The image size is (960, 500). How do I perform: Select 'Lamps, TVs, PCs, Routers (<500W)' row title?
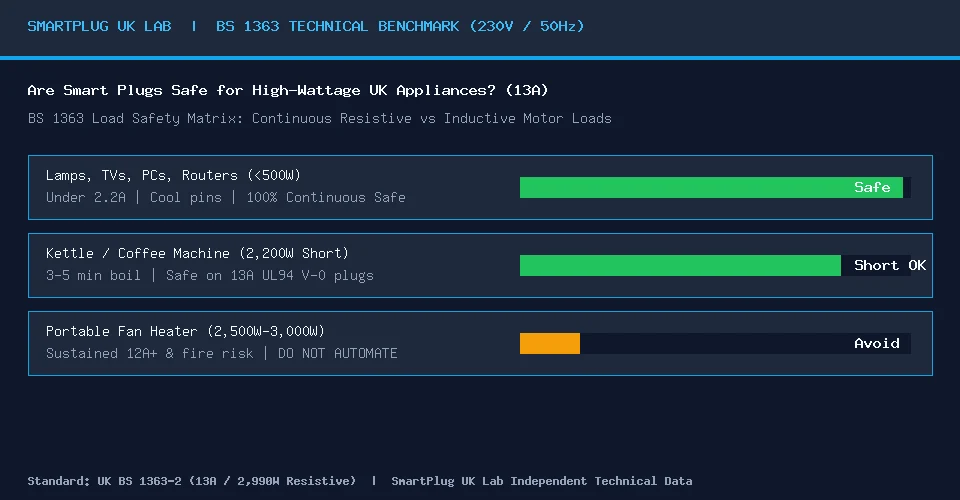click(x=173, y=175)
